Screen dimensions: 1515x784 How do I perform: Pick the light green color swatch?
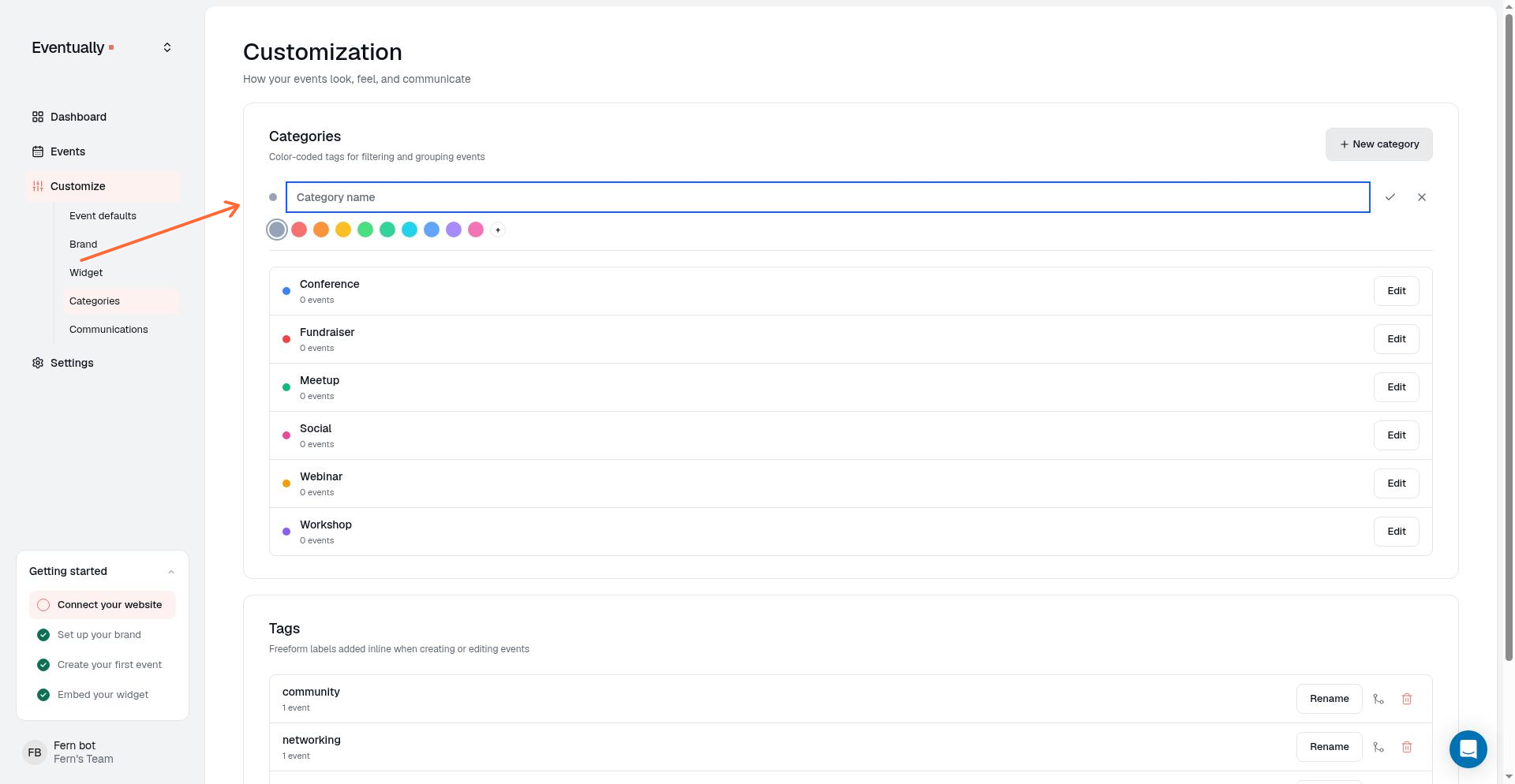[365, 230]
